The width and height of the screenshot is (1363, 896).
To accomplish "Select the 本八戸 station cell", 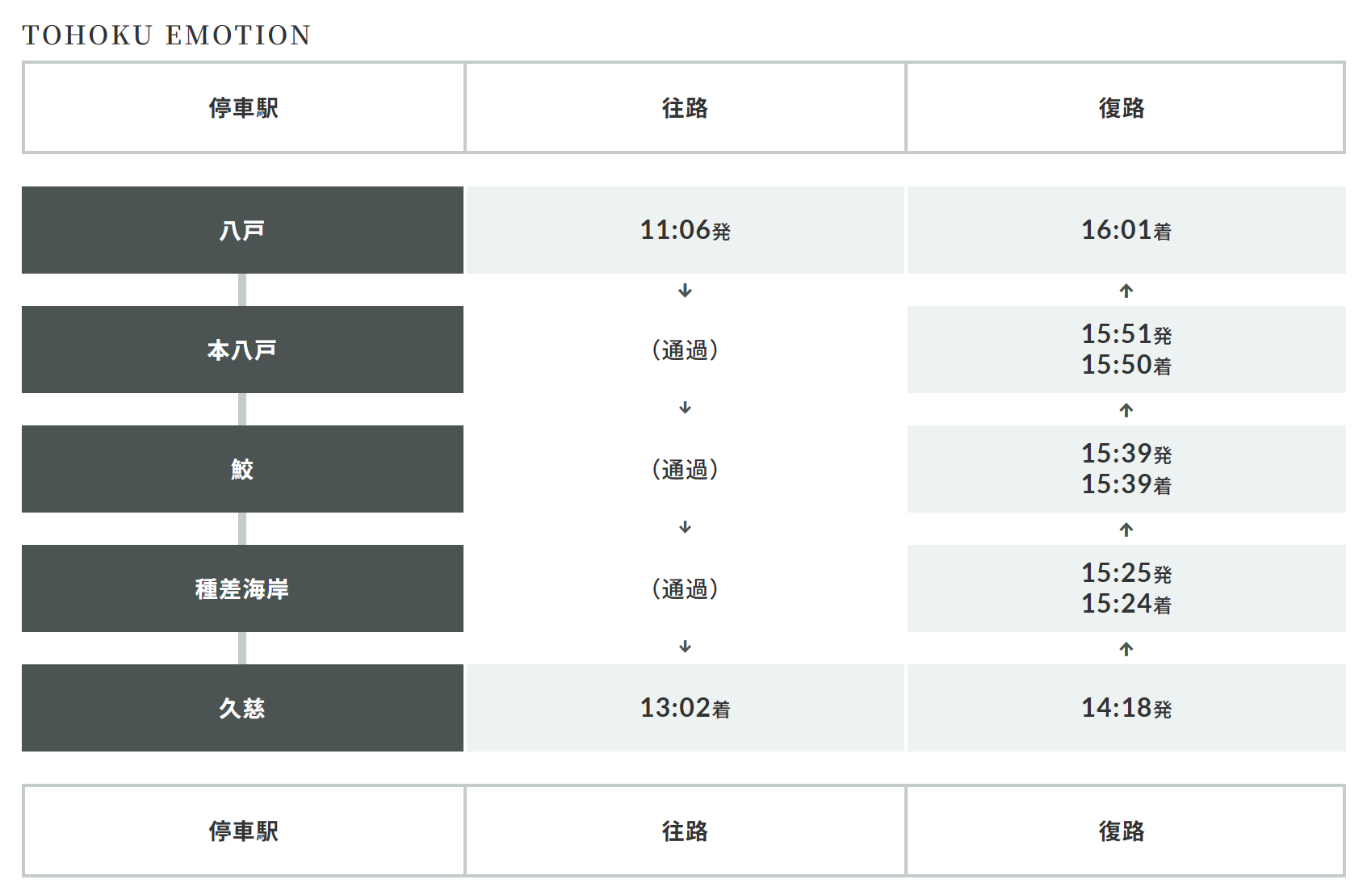I will click(242, 350).
